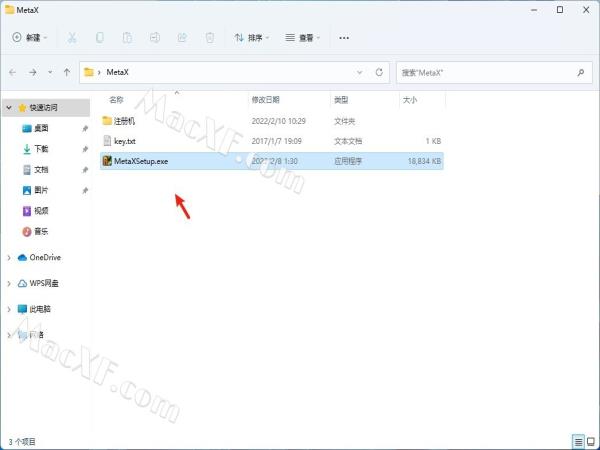
Task: Sort by 修改日期 column header
Action: [x=266, y=100]
